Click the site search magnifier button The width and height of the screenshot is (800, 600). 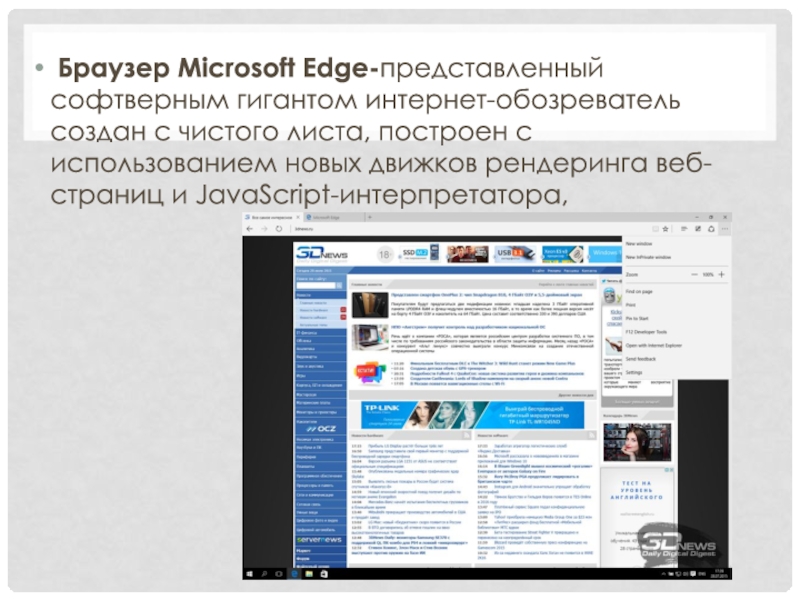(x=339, y=286)
